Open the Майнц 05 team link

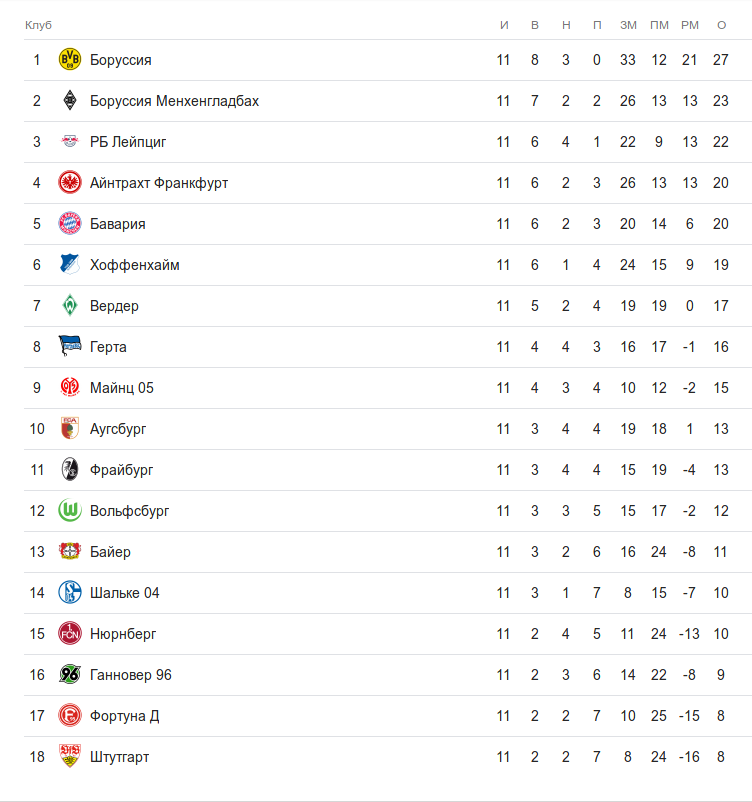click(x=121, y=388)
